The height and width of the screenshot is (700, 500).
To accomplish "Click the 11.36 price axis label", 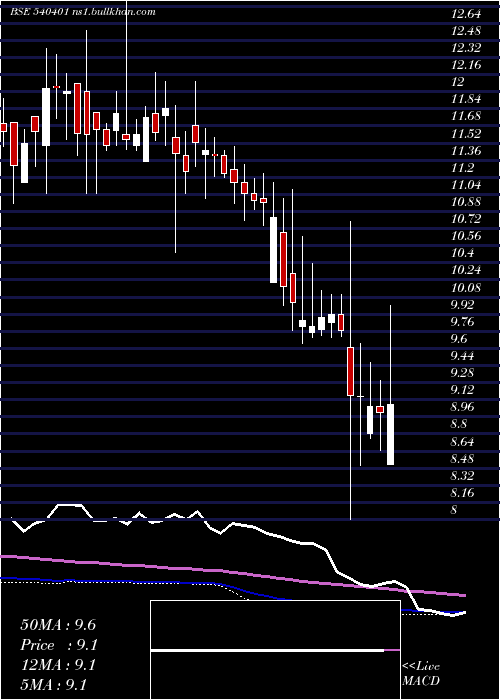I will click(x=466, y=150).
